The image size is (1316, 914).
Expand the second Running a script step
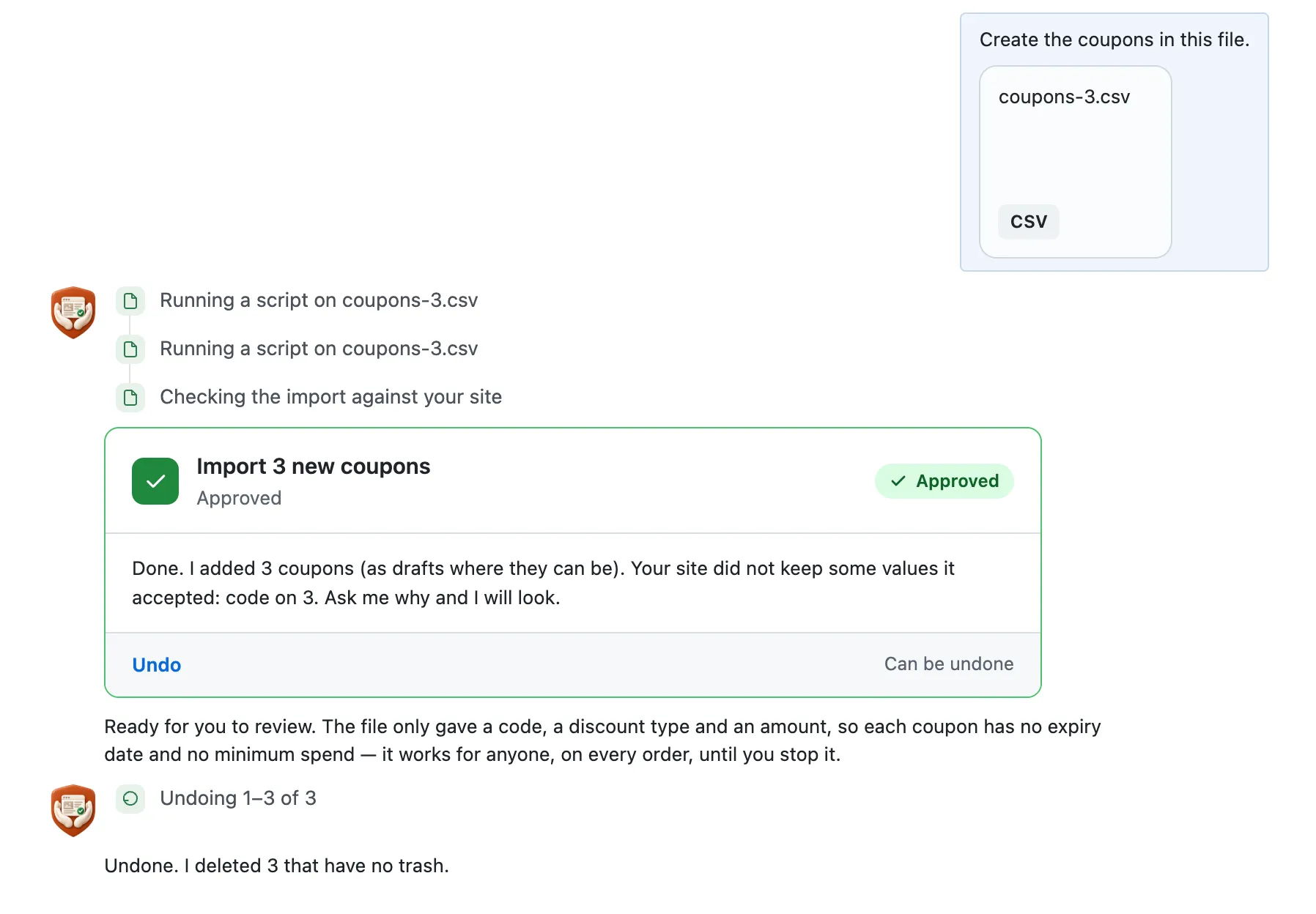click(x=319, y=349)
